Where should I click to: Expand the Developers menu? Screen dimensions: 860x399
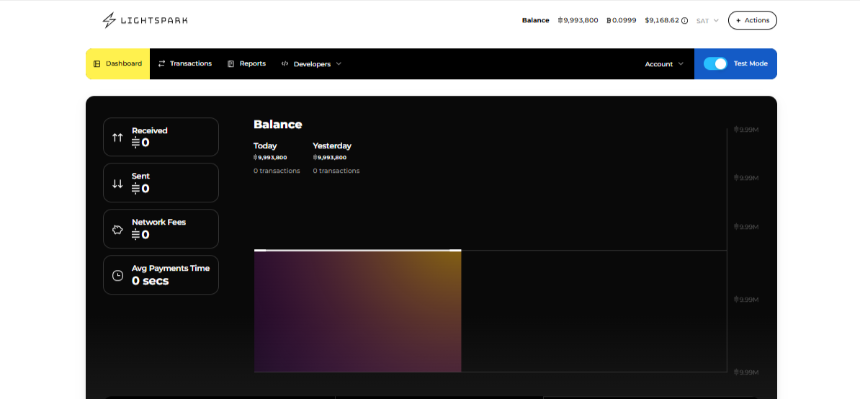coord(311,64)
